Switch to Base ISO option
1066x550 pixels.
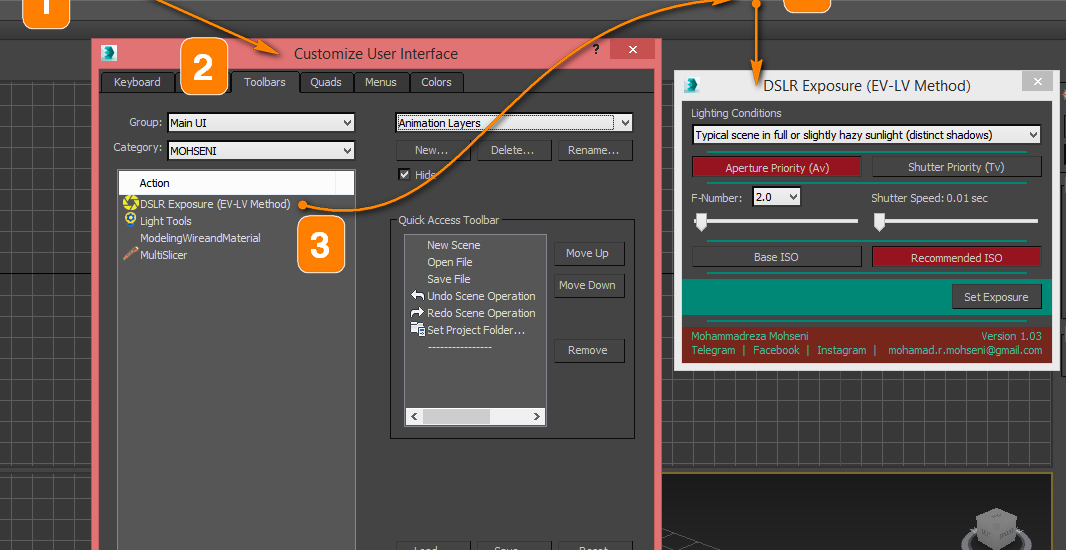(x=776, y=257)
